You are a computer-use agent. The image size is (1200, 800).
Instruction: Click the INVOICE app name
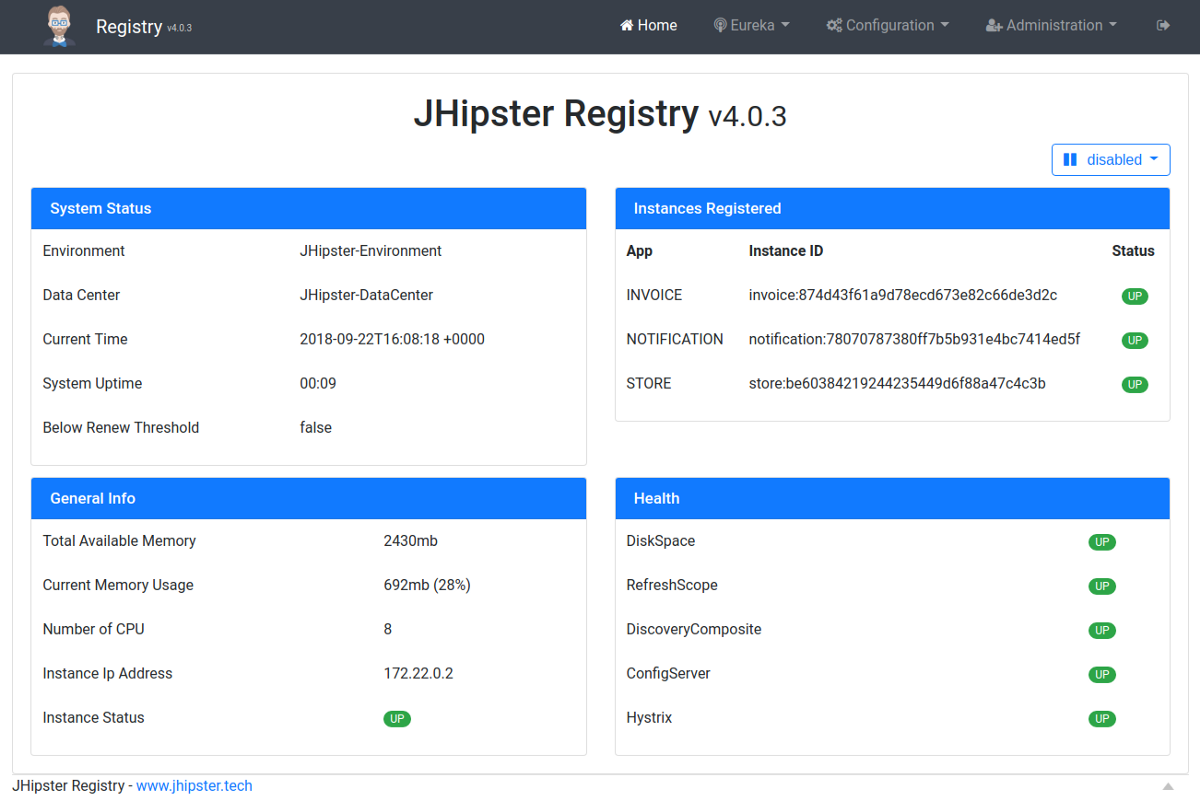(x=654, y=295)
